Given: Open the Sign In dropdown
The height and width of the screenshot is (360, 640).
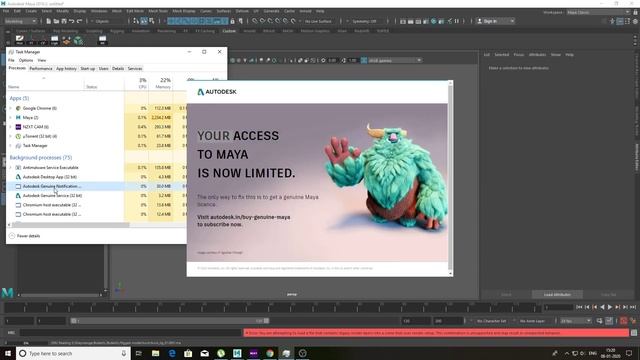Looking at the screenshot, I should point(496,21).
